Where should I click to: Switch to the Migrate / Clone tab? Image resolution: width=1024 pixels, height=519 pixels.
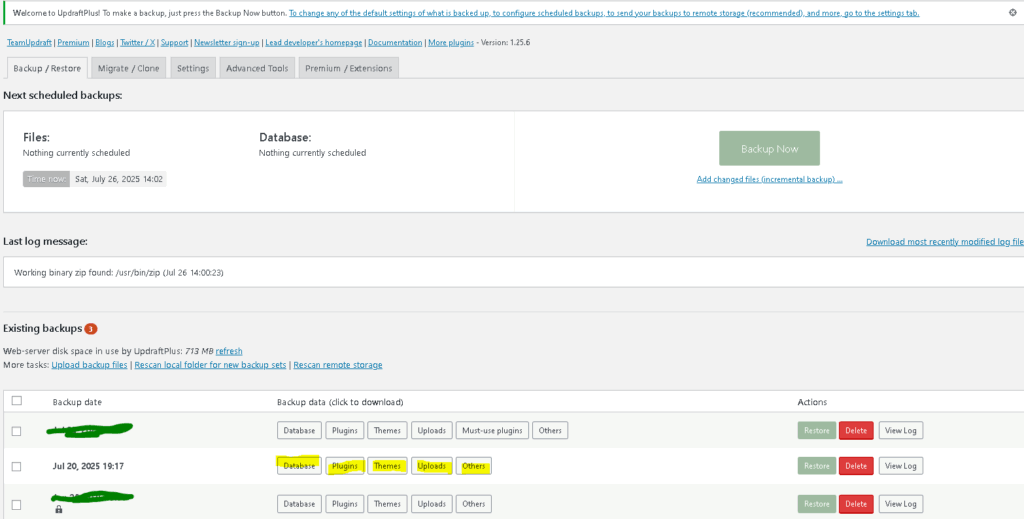click(129, 68)
